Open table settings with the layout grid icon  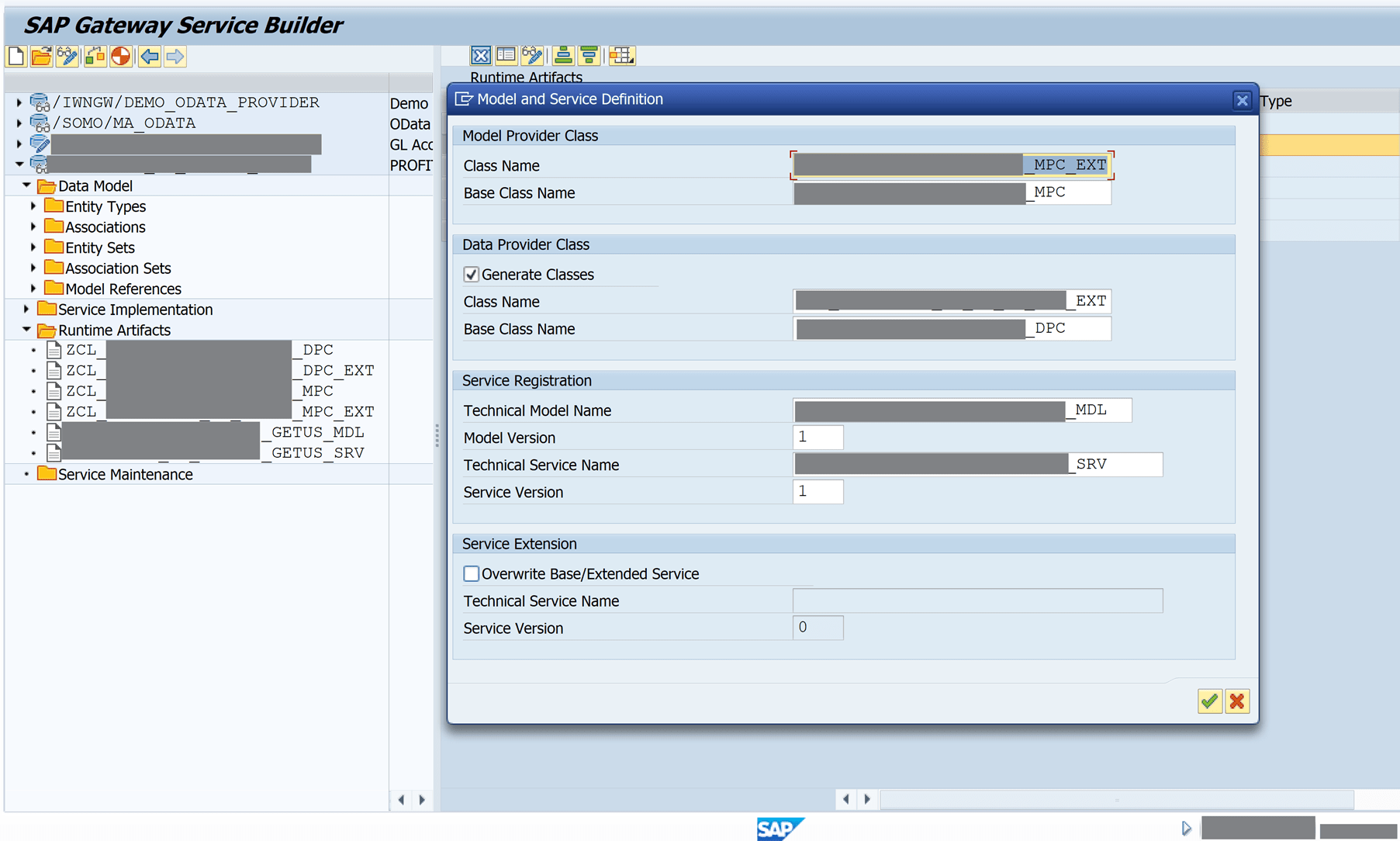tap(620, 55)
